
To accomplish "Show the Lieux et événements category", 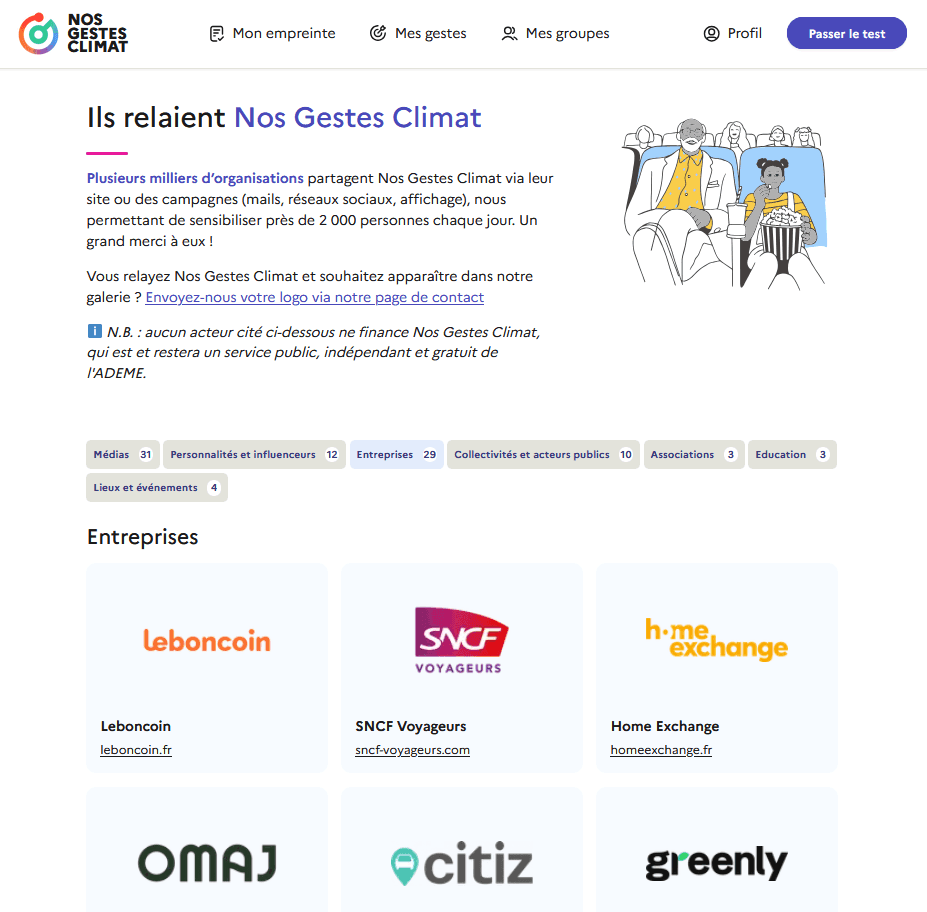I will pyautogui.click(x=157, y=488).
